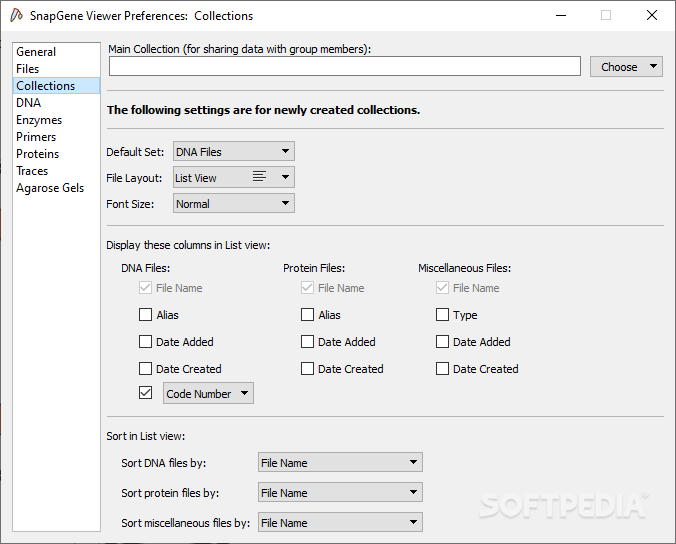Image resolution: width=676 pixels, height=544 pixels.
Task: Click disabled File Name checkbox under DNA Files
Action: click(x=145, y=288)
